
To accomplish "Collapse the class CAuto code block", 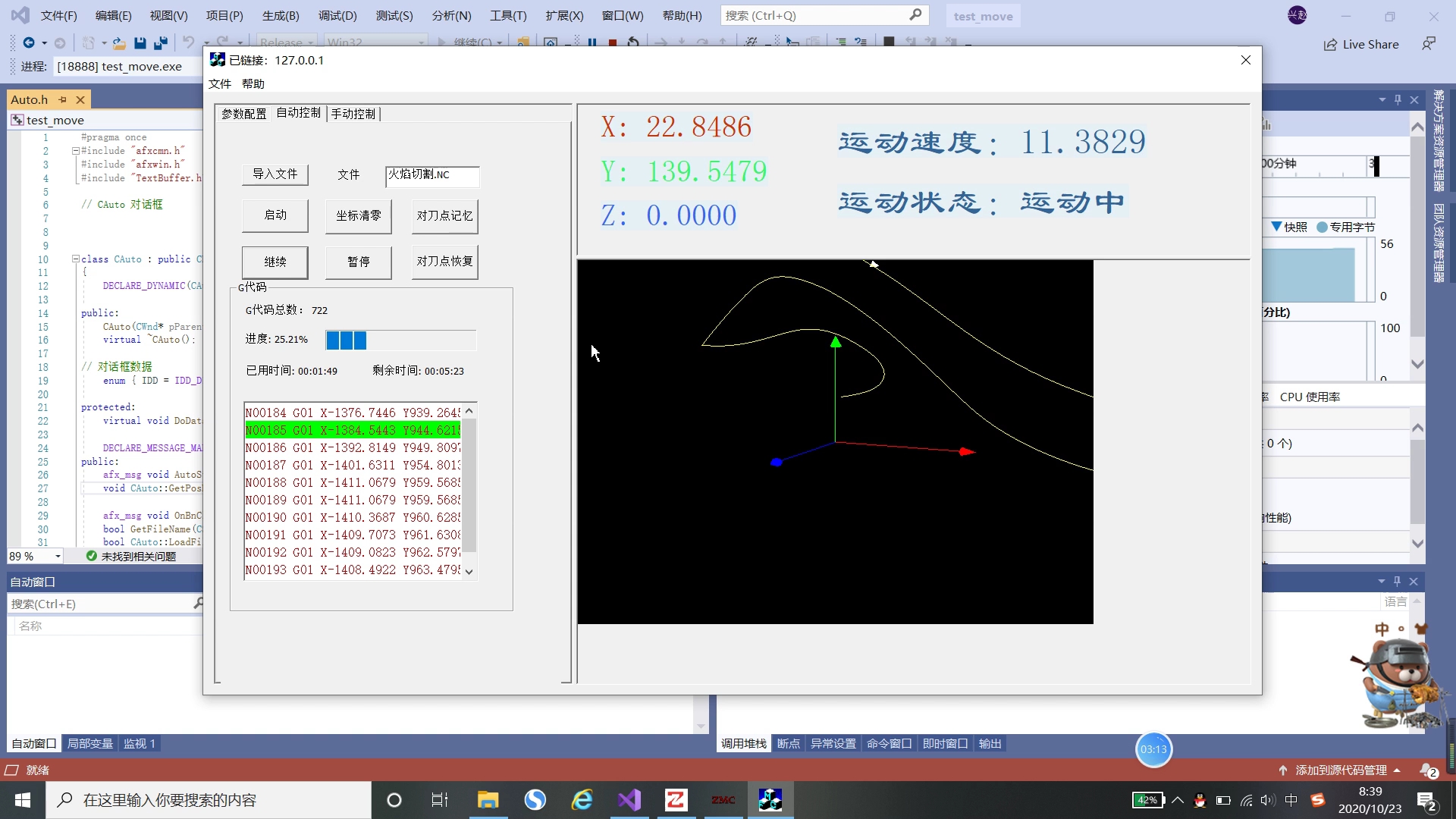I will point(76,259).
